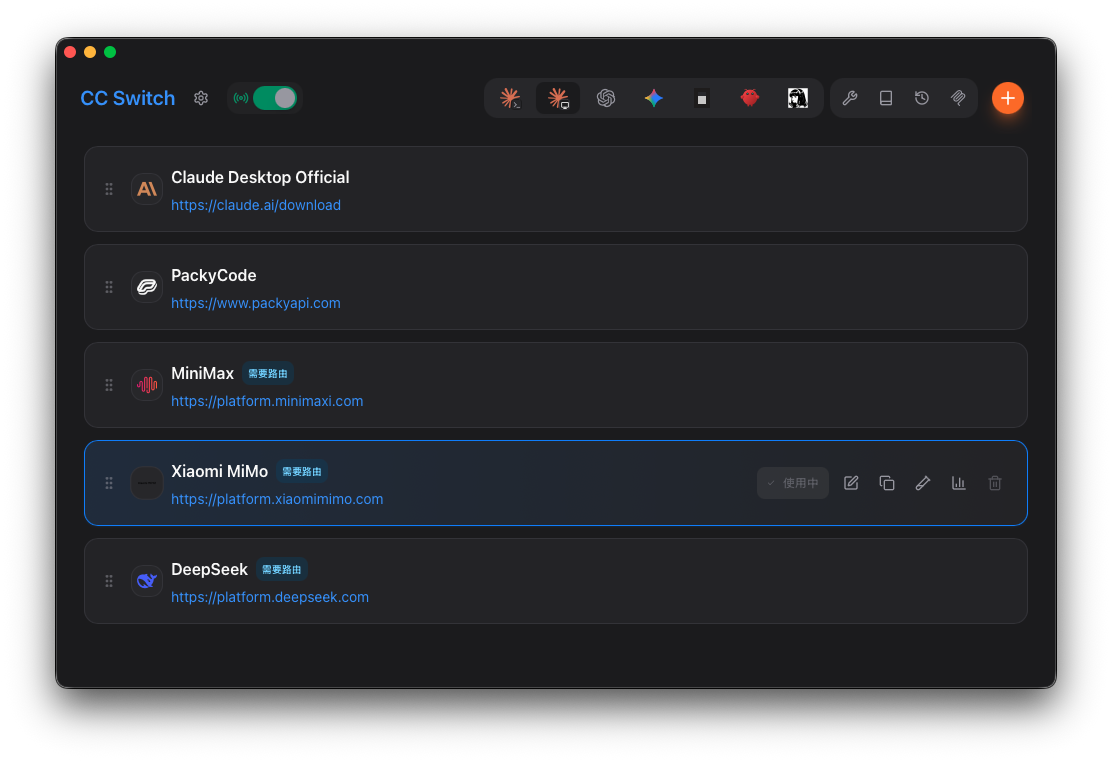This screenshot has height=762, width=1112.
Task: Minimize the window with yellow button
Action: 90,52
